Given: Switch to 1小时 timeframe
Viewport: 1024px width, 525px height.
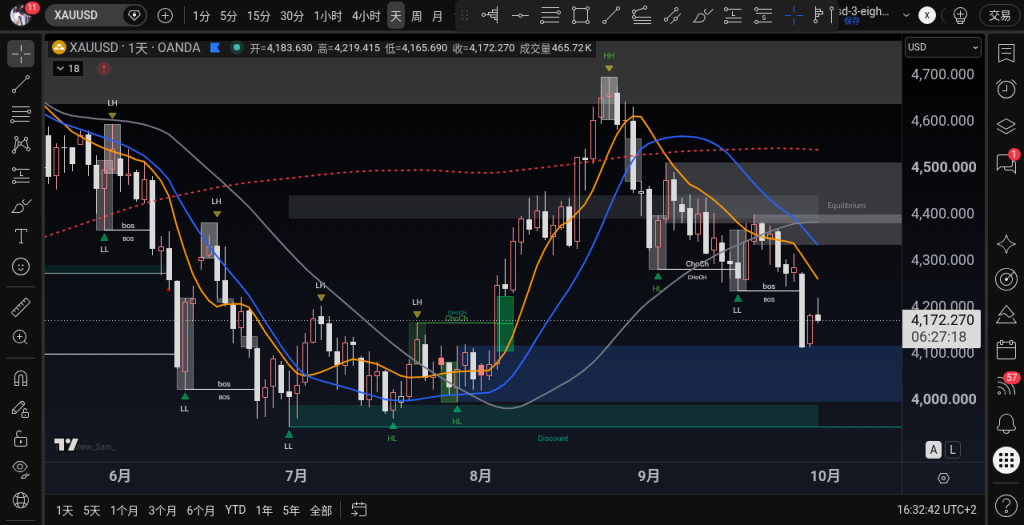Looking at the screenshot, I should [x=328, y=16].
